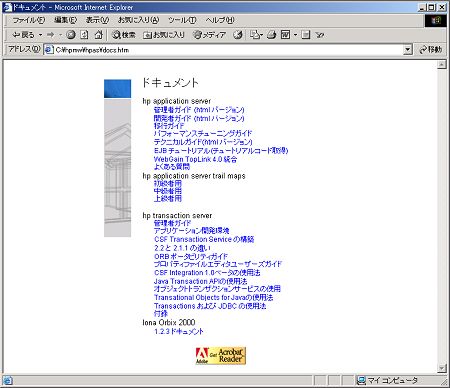Click the Get Acrobat Reader badge
The height and width of the screenshot is (388, 450).
click(x=221, y=356)
